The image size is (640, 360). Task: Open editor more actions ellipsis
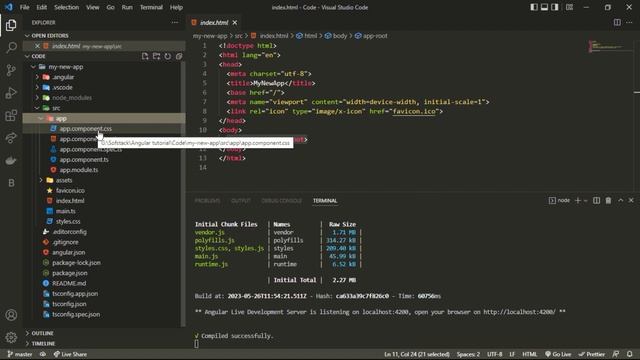click(629, 22)
